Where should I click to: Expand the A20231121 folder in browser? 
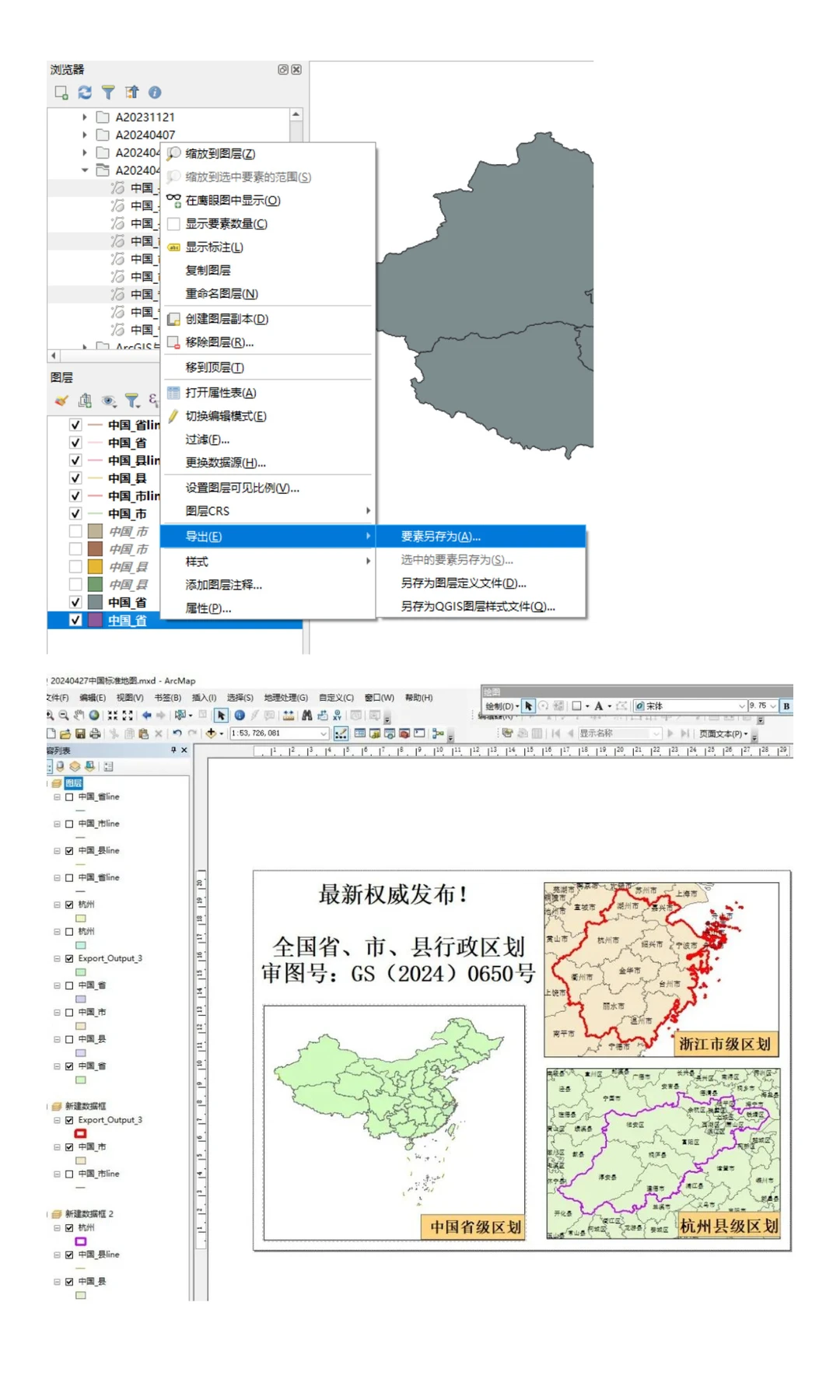pyautogui.click(x=85, y=117)
